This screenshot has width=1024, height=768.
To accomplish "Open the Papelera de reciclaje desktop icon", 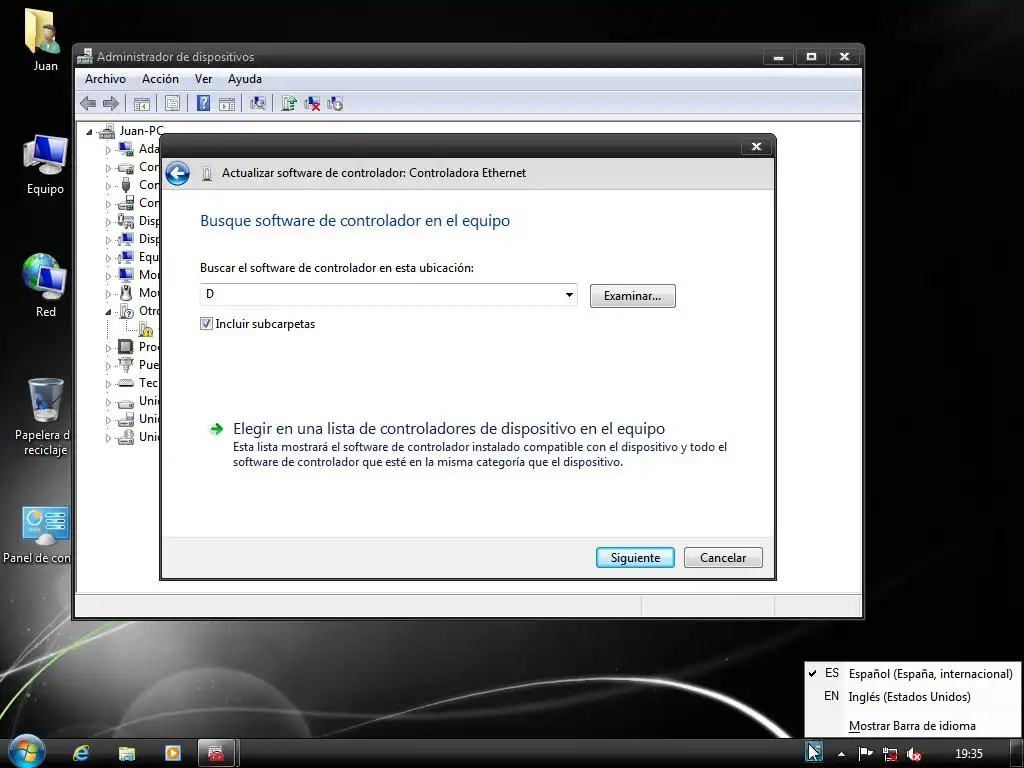I will point(42,417).
